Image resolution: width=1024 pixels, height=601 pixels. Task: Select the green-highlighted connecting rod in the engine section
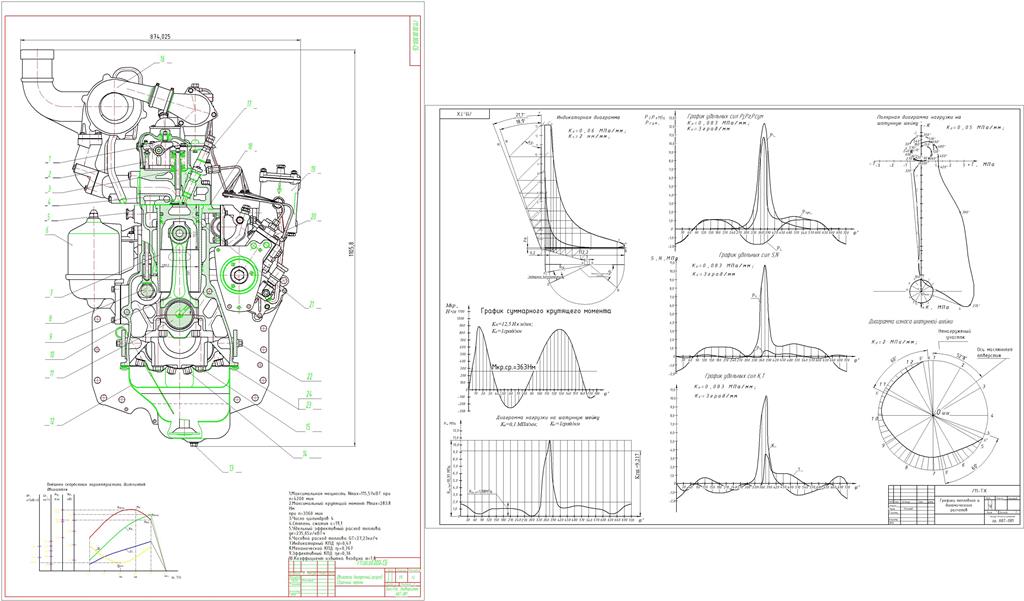click(x=180, y=271)
